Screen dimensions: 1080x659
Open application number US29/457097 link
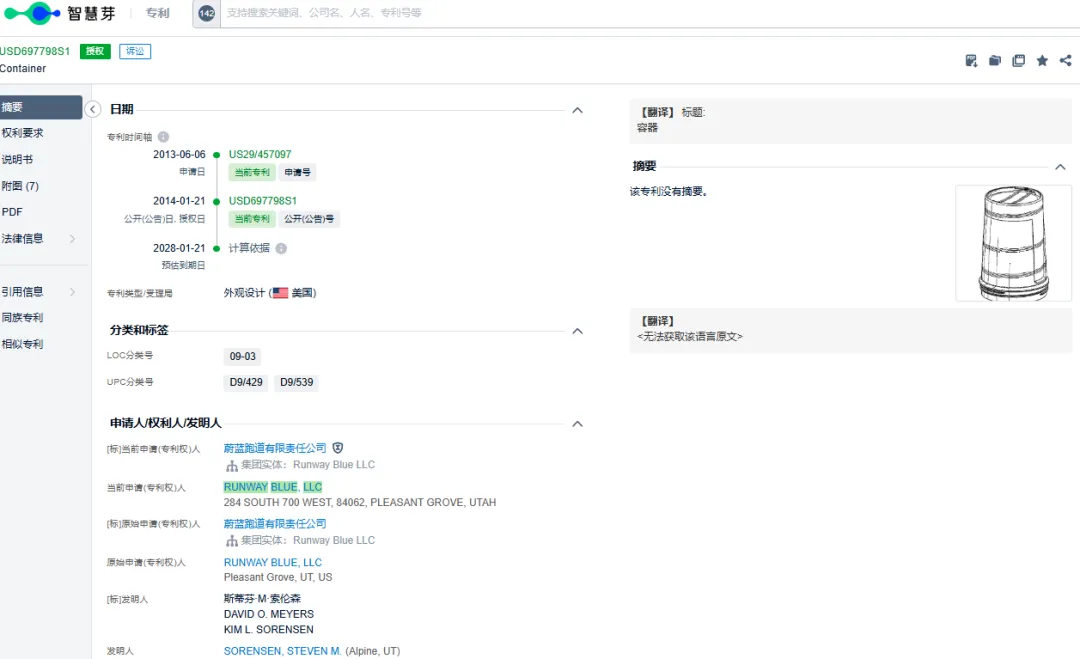pos(260,154)
